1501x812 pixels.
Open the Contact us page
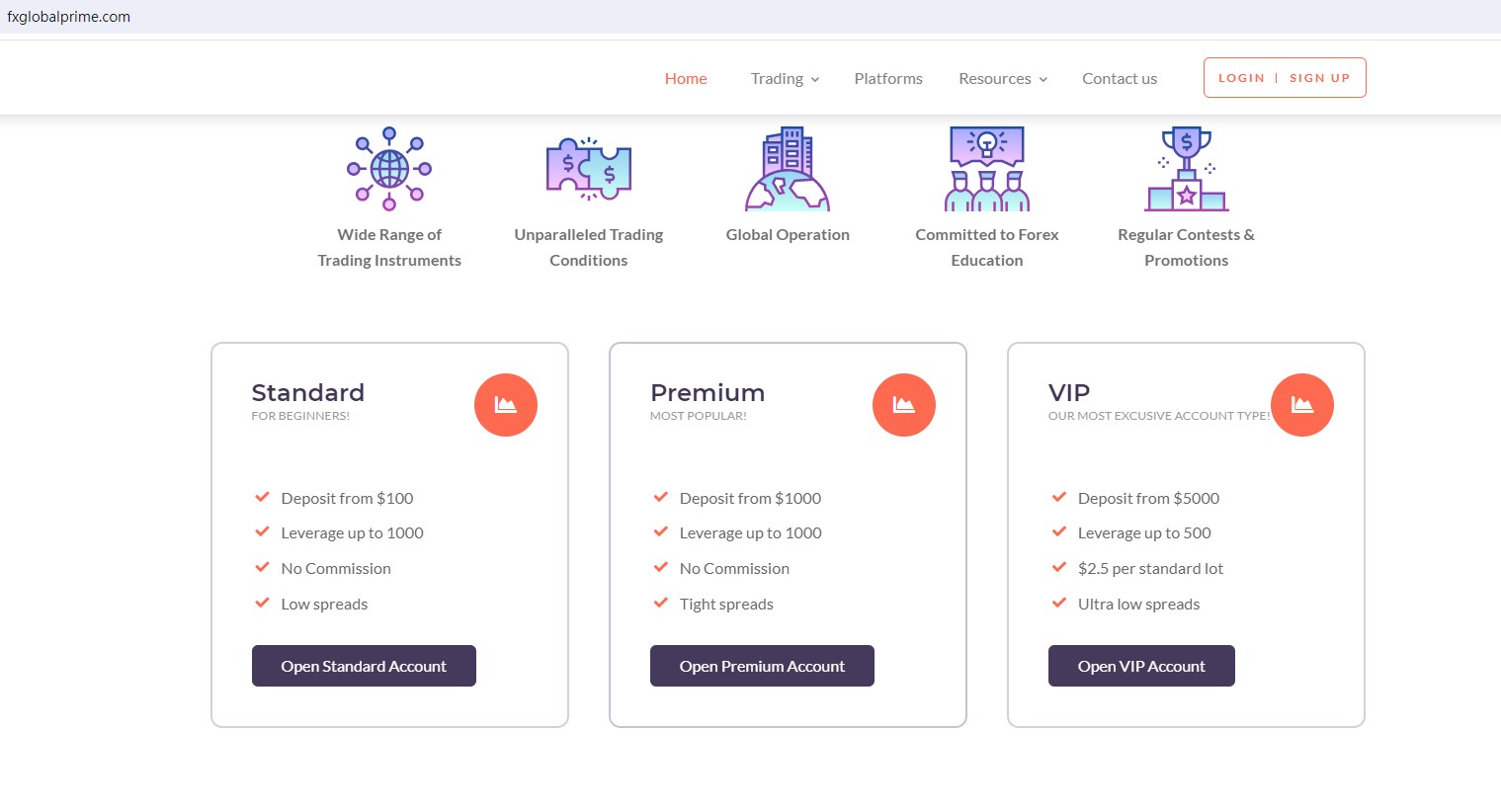(x=1120, y=79)
